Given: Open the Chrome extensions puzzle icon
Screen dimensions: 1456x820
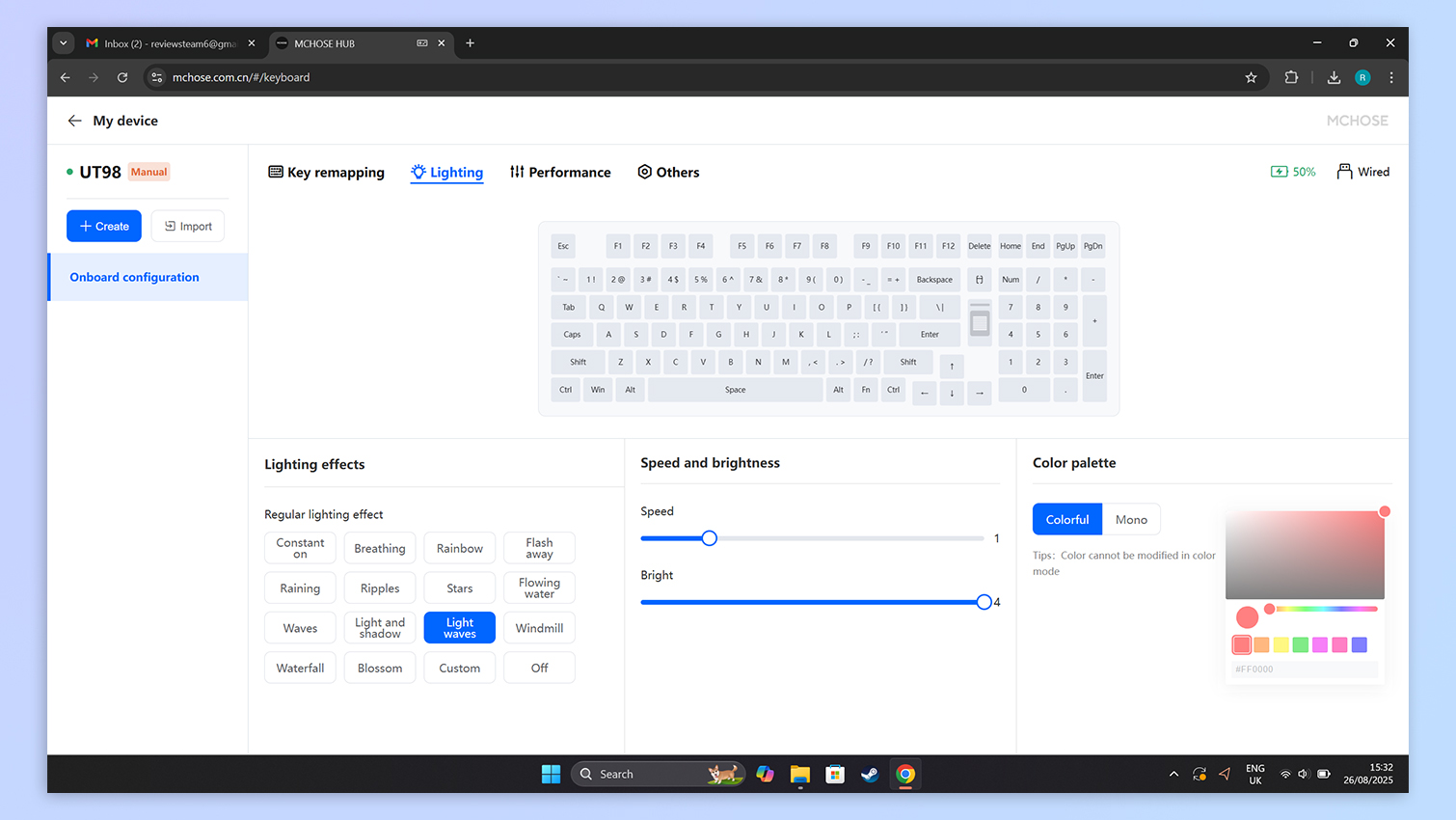Looking at the screenshot, I should coord(1291,77).
